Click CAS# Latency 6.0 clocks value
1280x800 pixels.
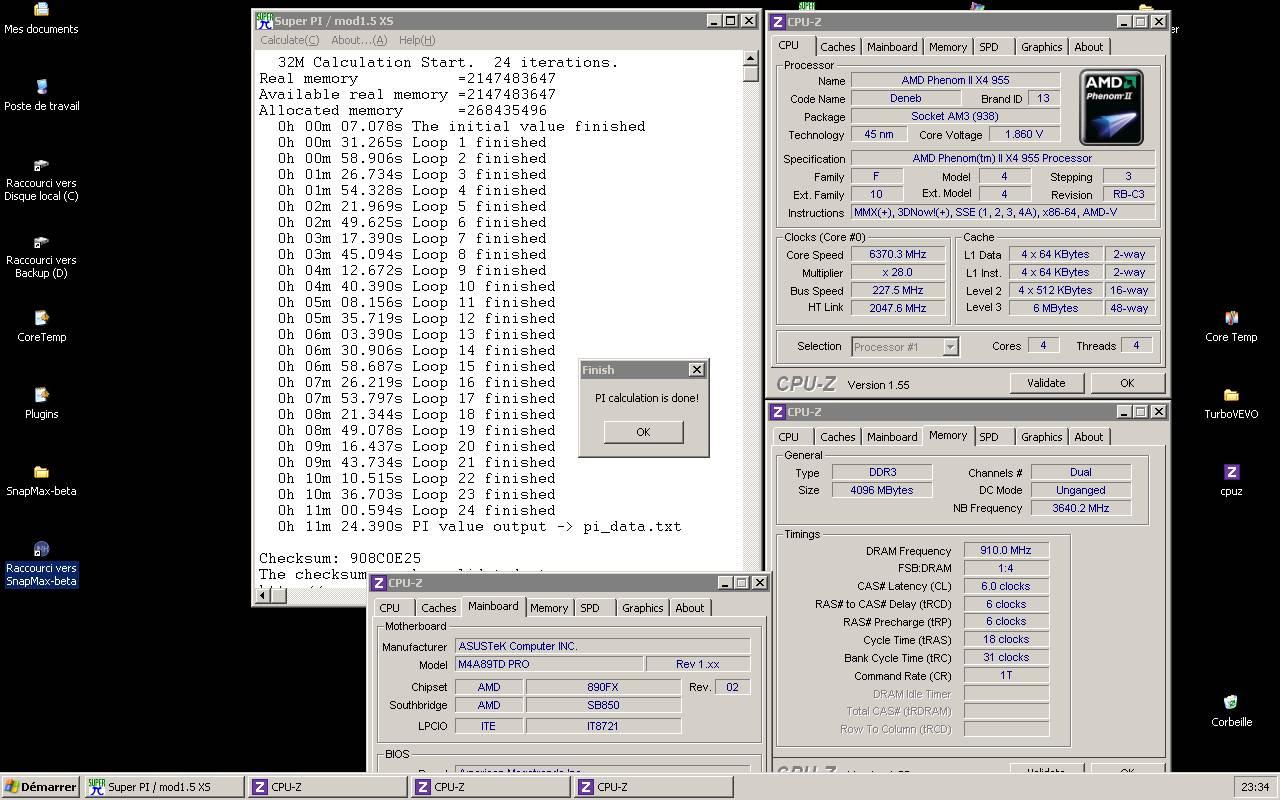(x=1005, y=586)
